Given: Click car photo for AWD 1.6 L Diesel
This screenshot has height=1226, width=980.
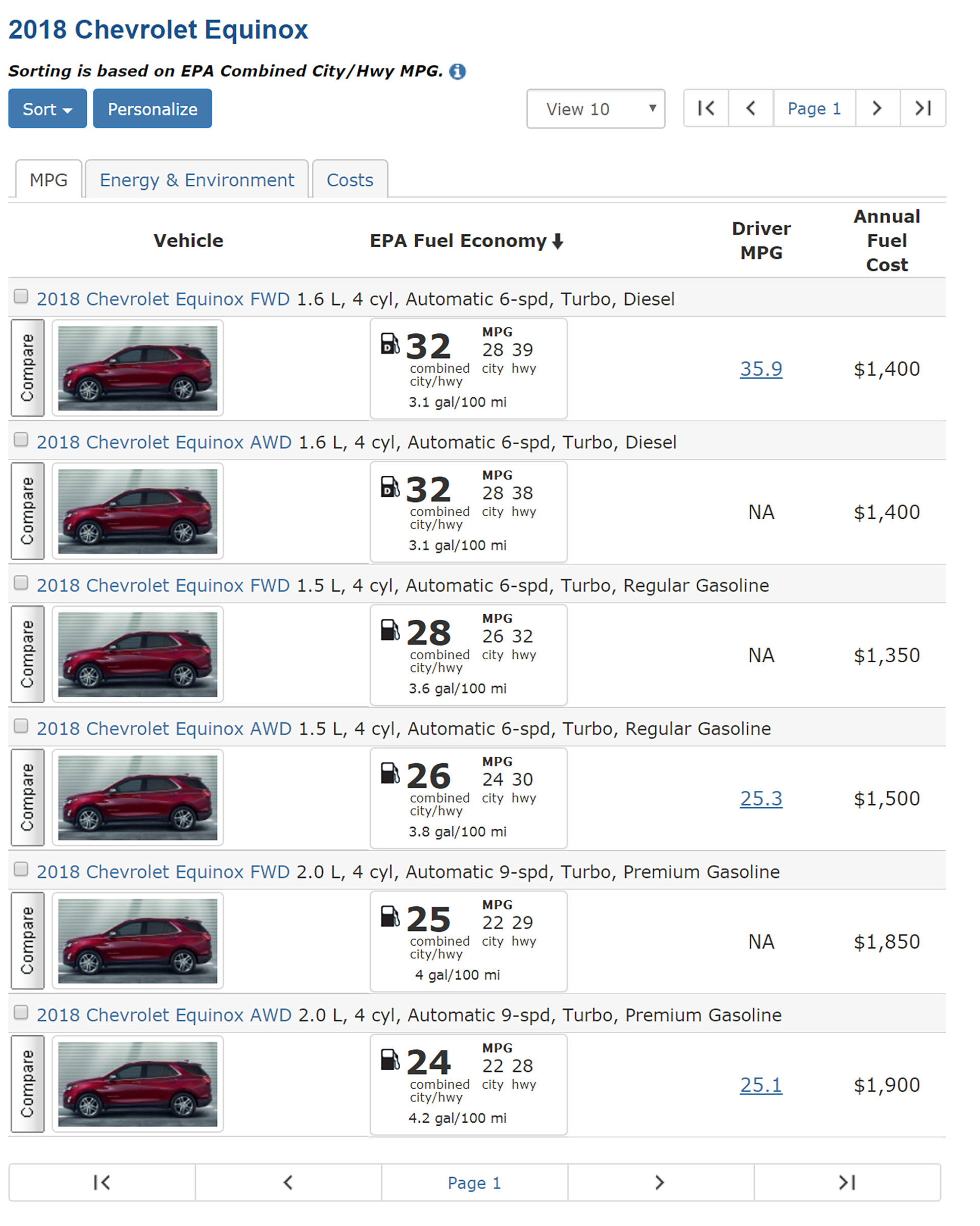Looking at the screenshot, I should click(138, 511).
